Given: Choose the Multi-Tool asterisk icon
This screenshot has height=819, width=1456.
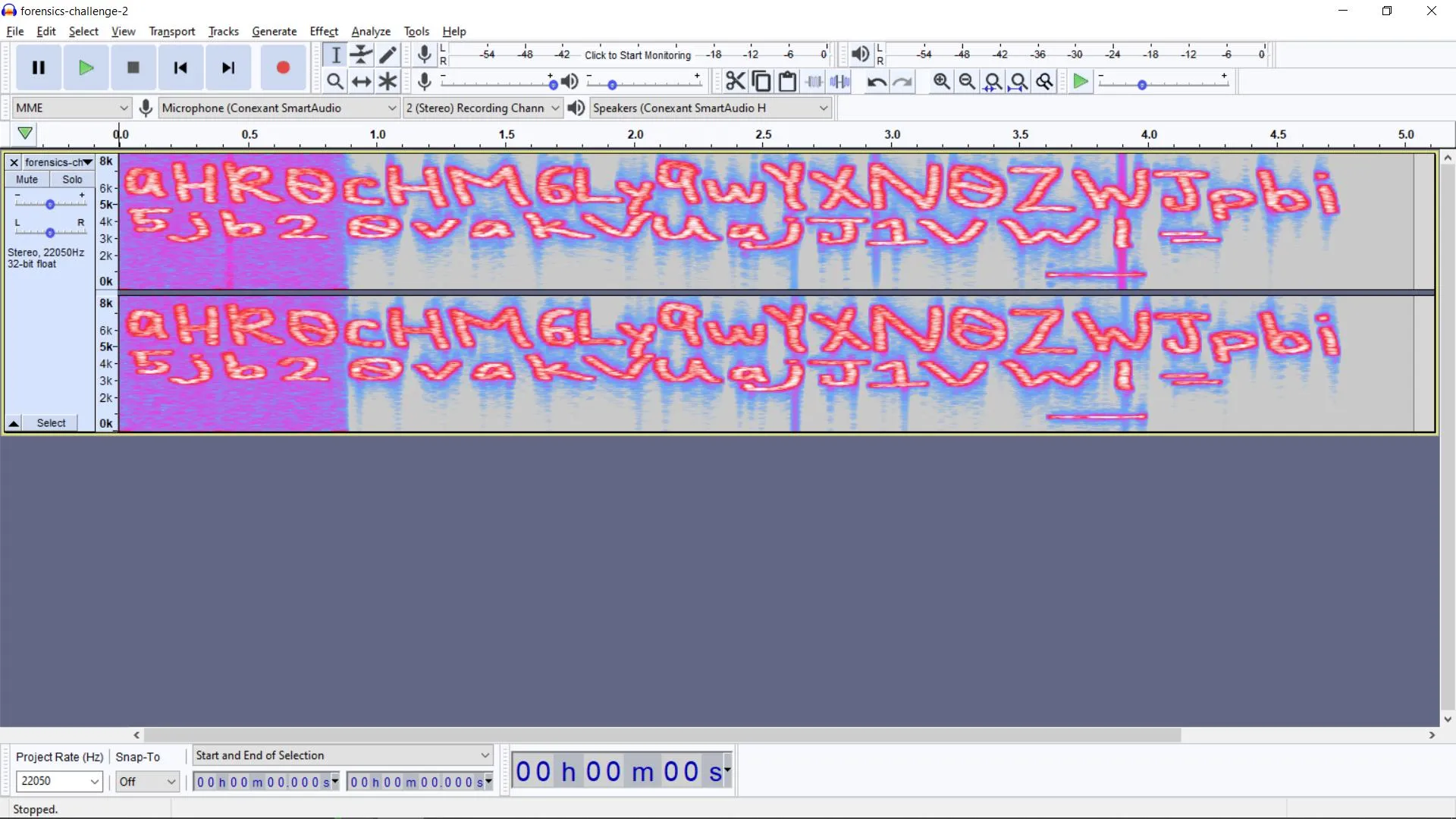Looking at the screenshot, I should pos(388,81).
